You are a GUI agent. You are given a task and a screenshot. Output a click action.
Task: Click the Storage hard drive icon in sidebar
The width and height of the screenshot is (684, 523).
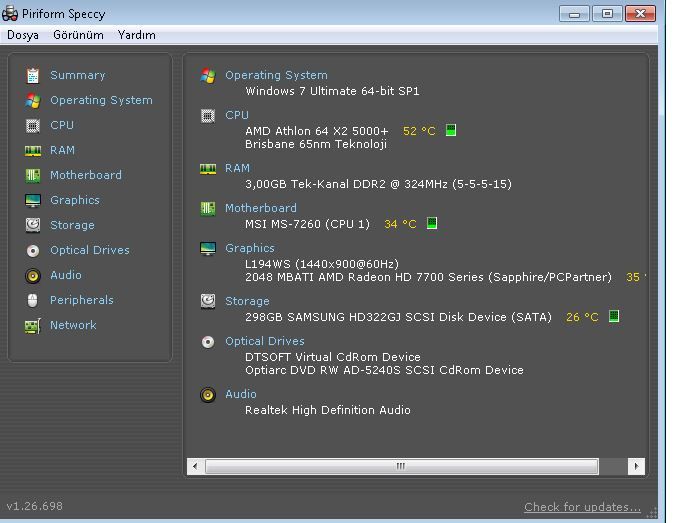[x=33, y=225]
